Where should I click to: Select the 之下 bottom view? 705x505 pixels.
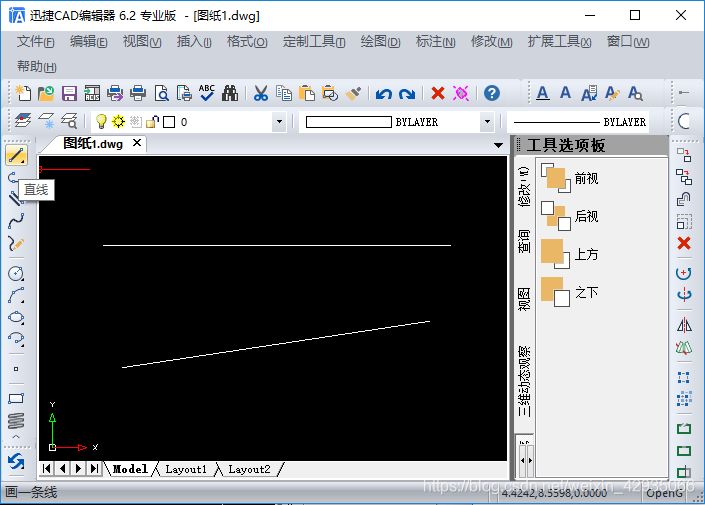click(570, 292)
